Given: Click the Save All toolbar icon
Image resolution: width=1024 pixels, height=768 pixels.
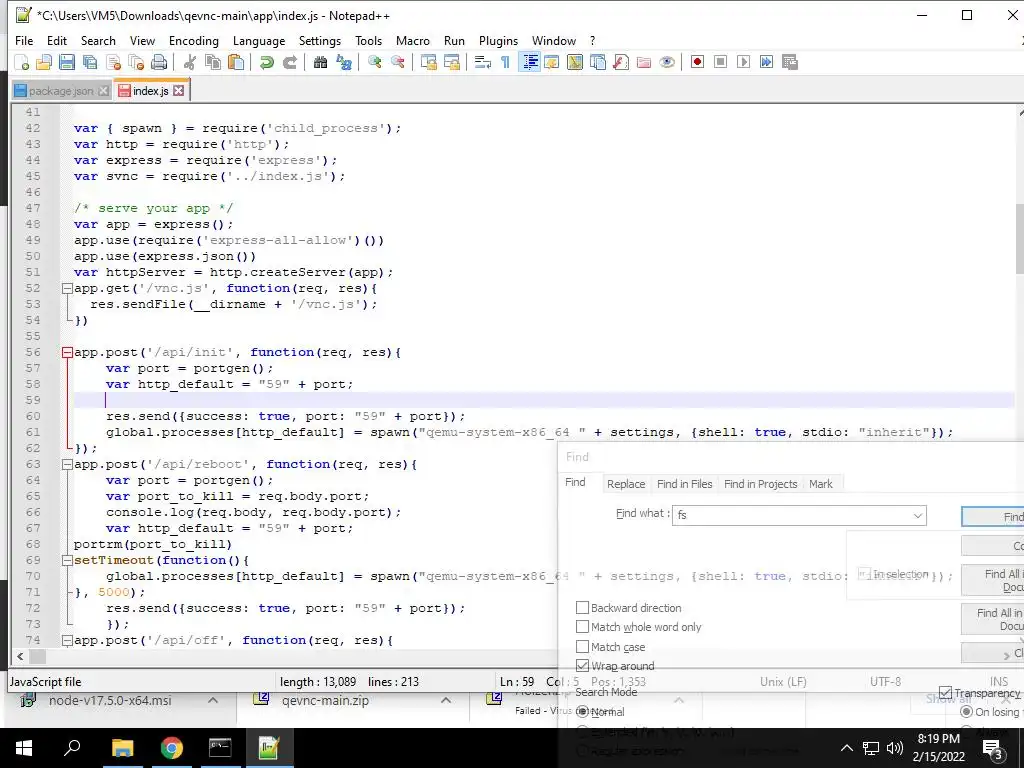Looking at the screenshot, I should (89, 62).
